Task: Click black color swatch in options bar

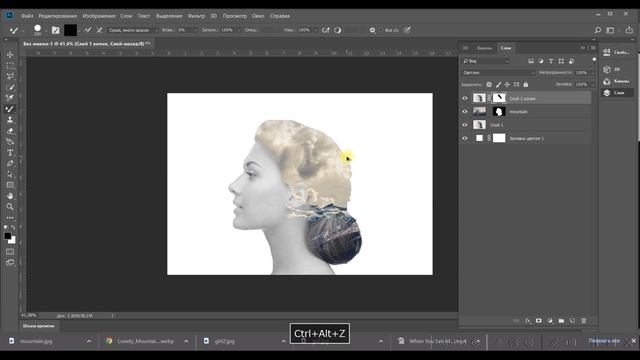Action: point(70,30)
